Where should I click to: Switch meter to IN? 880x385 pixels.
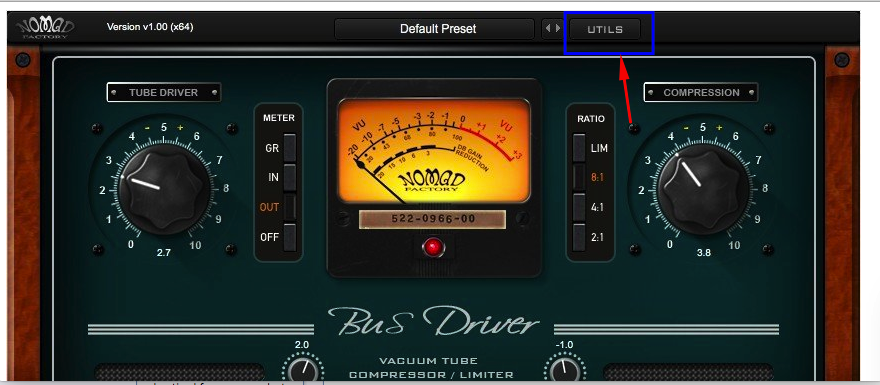click(x=290, y=177)
